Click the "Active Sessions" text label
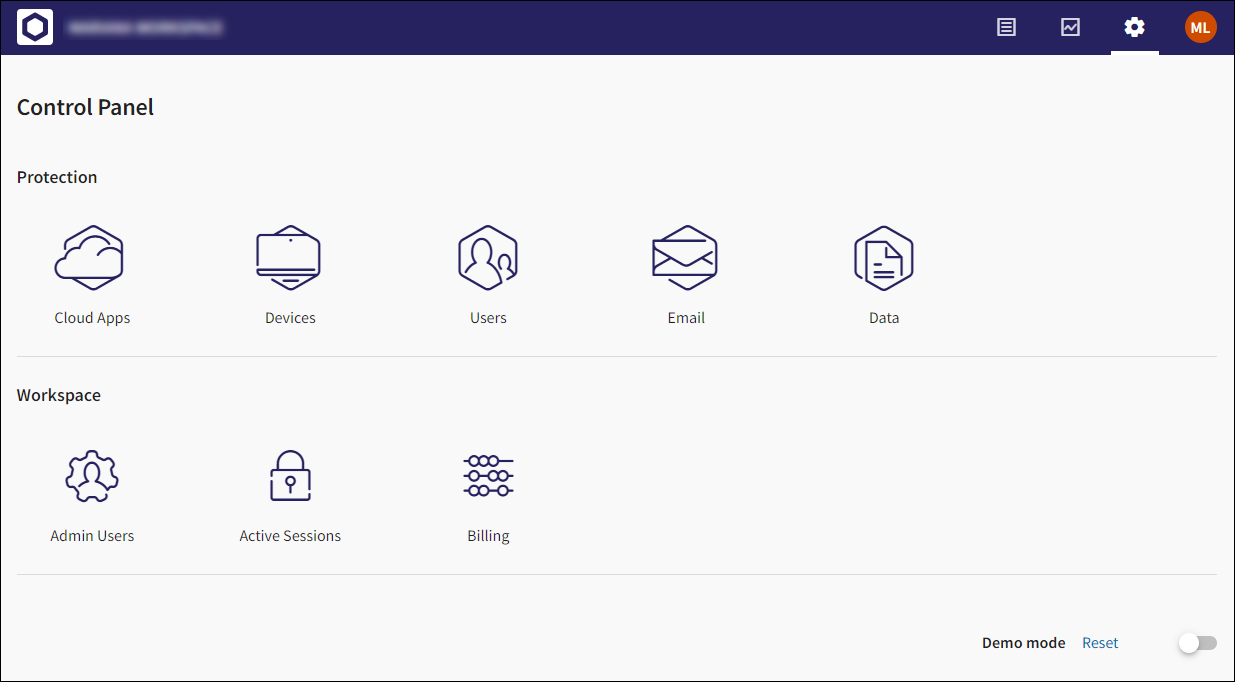The height and width of the screenshot is (682, 1235). tap(290, 536)
